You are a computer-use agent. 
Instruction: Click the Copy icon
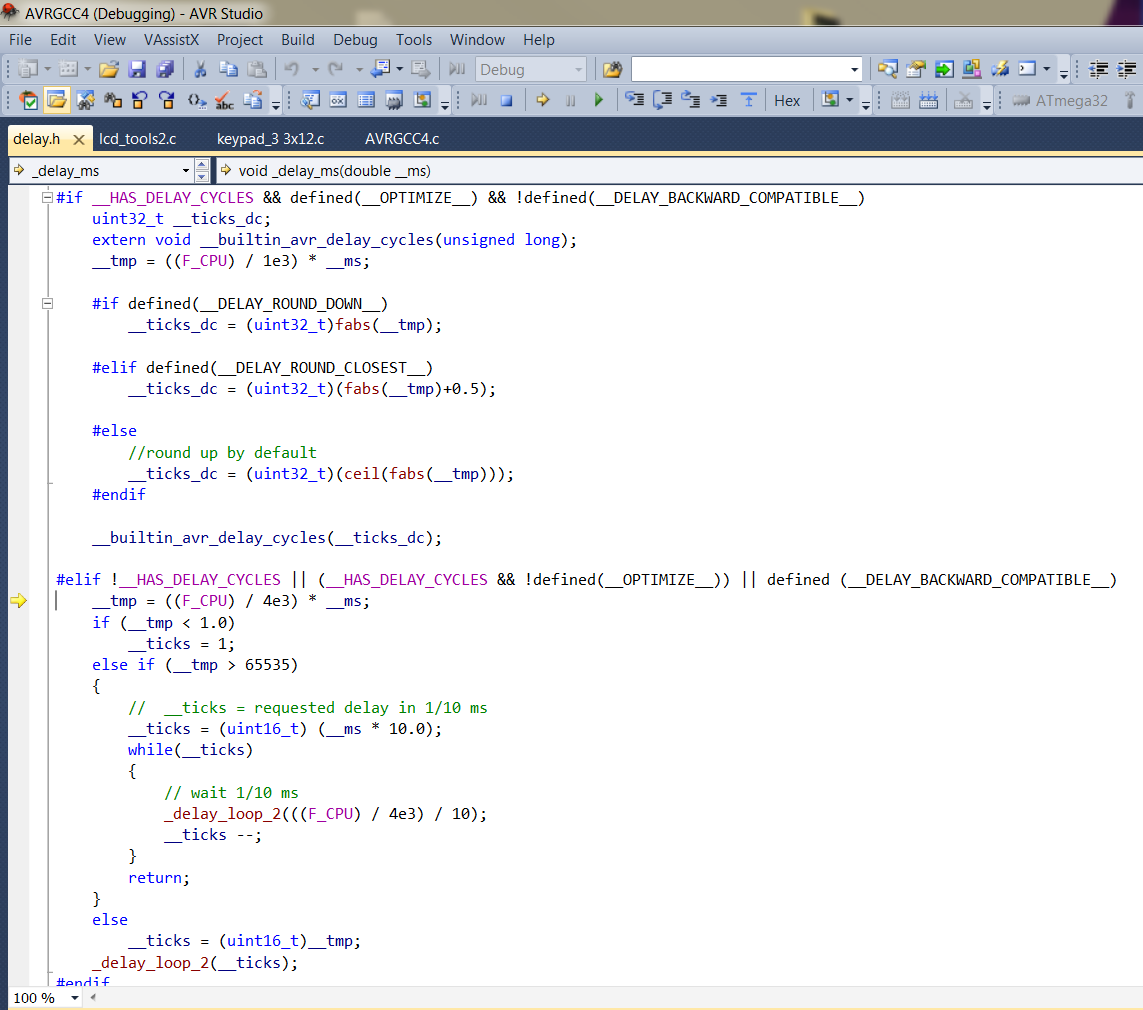[228, 69]
